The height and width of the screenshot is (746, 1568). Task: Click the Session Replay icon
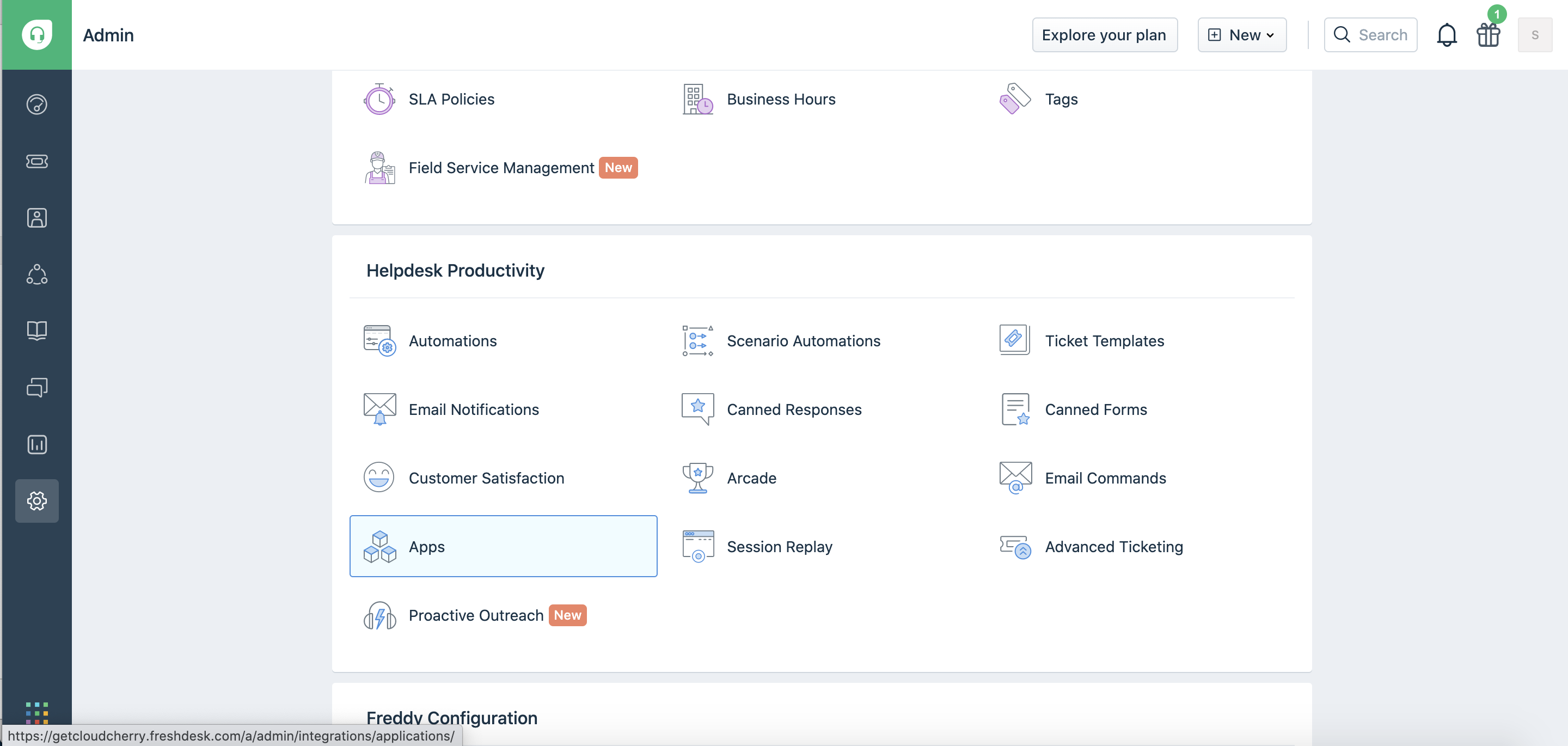click(697, 545)
